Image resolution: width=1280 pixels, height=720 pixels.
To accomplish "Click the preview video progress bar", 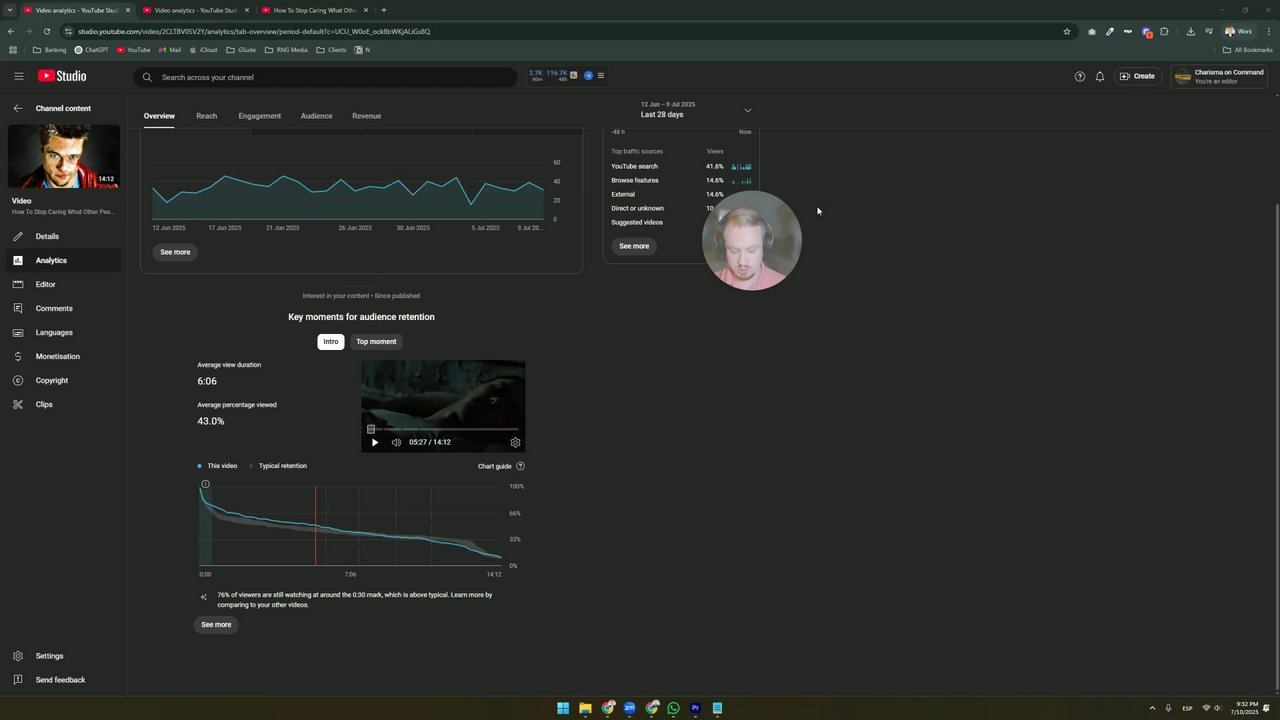I will point(443,429).
